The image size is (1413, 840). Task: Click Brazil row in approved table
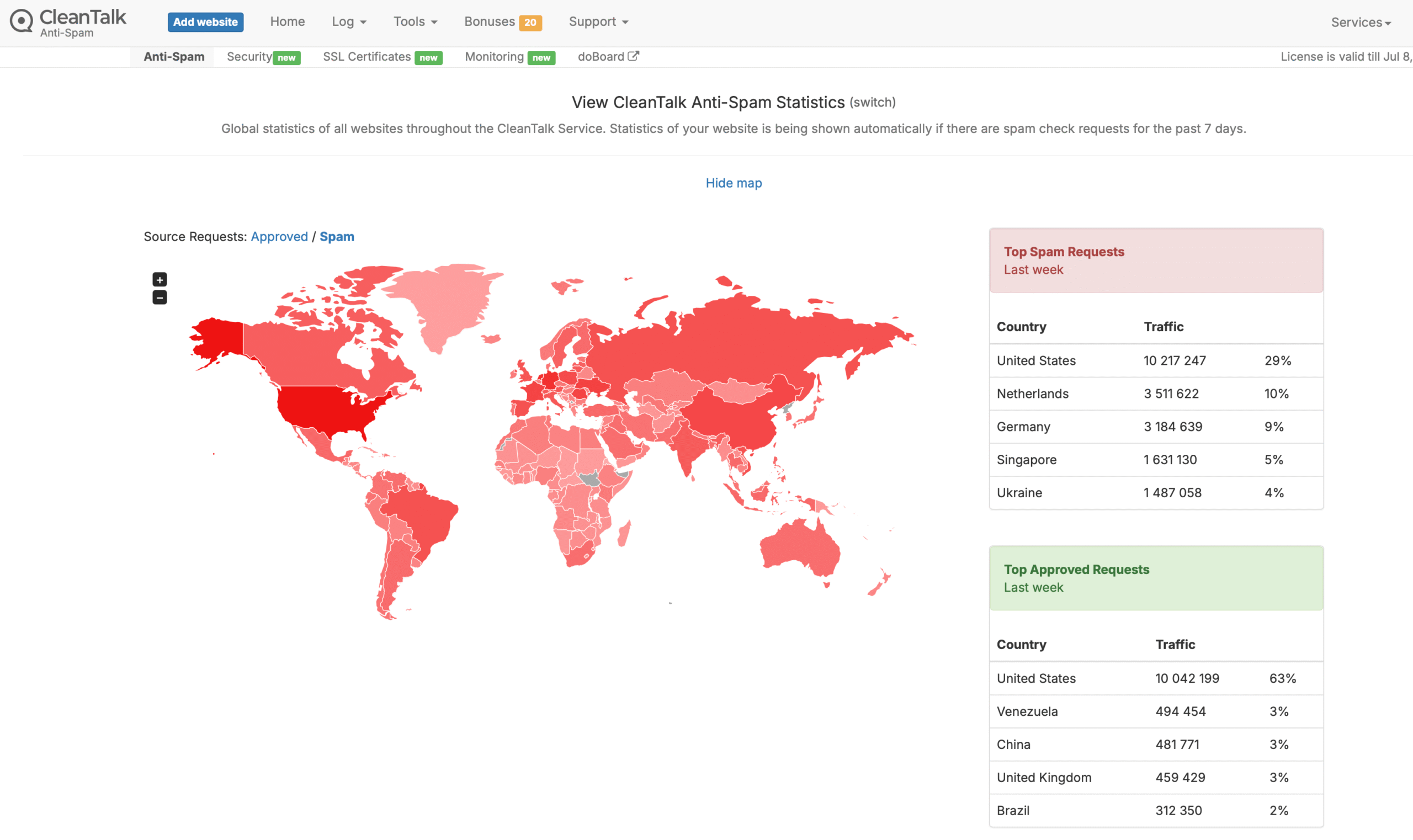[x=1156, y=811]
